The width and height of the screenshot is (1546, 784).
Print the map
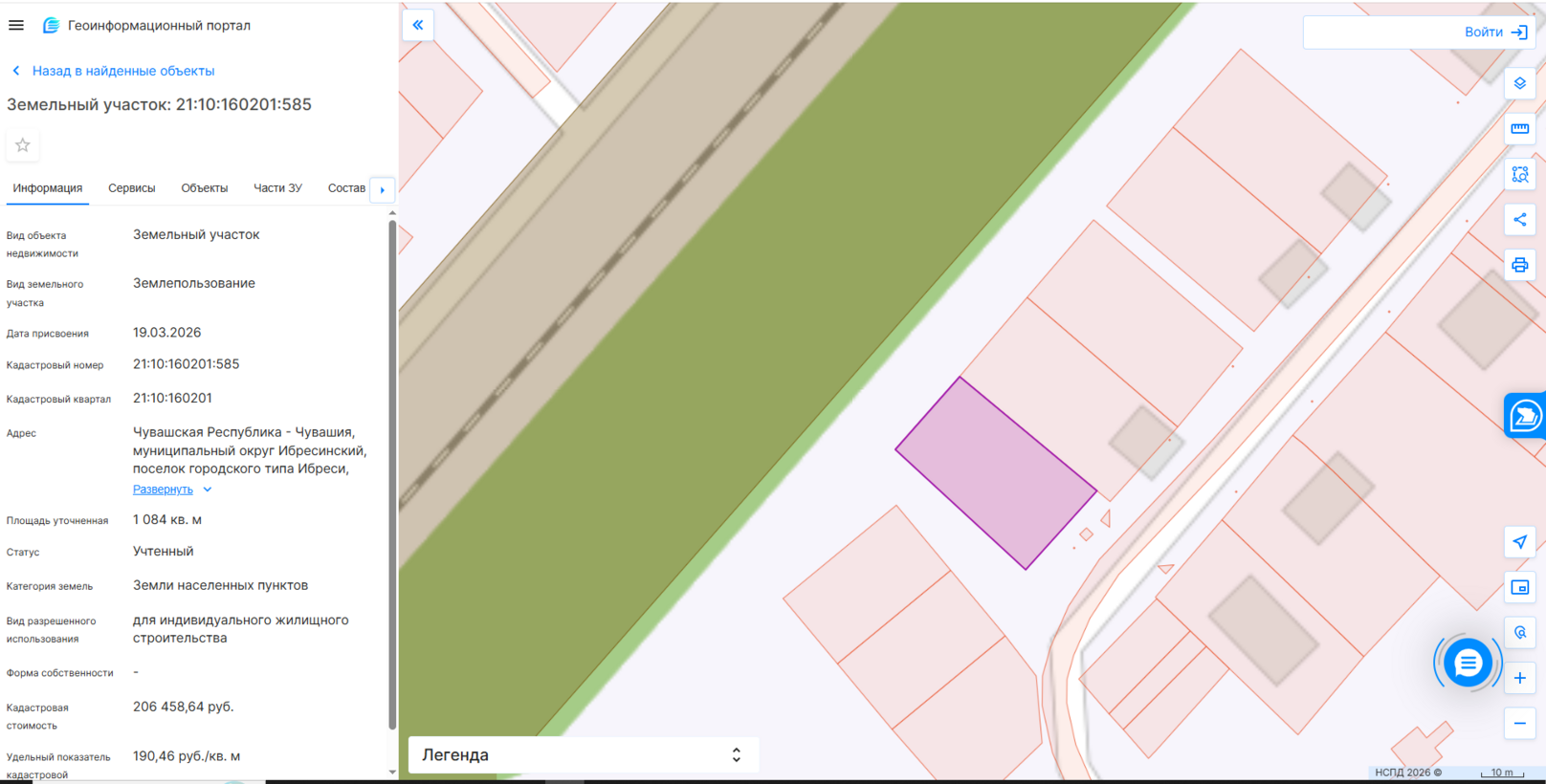[x=1519, y=265]
